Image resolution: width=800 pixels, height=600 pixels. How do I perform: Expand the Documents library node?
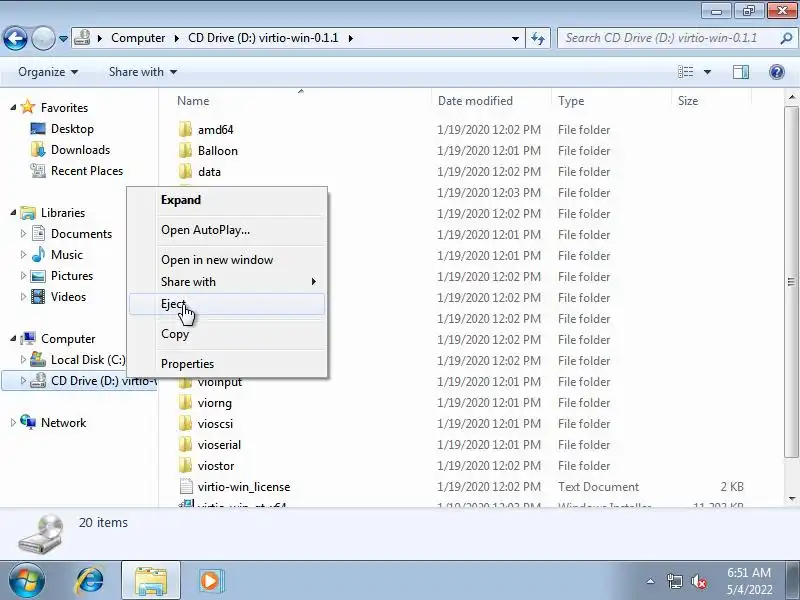pyautogui.click(x=23, y=233)
